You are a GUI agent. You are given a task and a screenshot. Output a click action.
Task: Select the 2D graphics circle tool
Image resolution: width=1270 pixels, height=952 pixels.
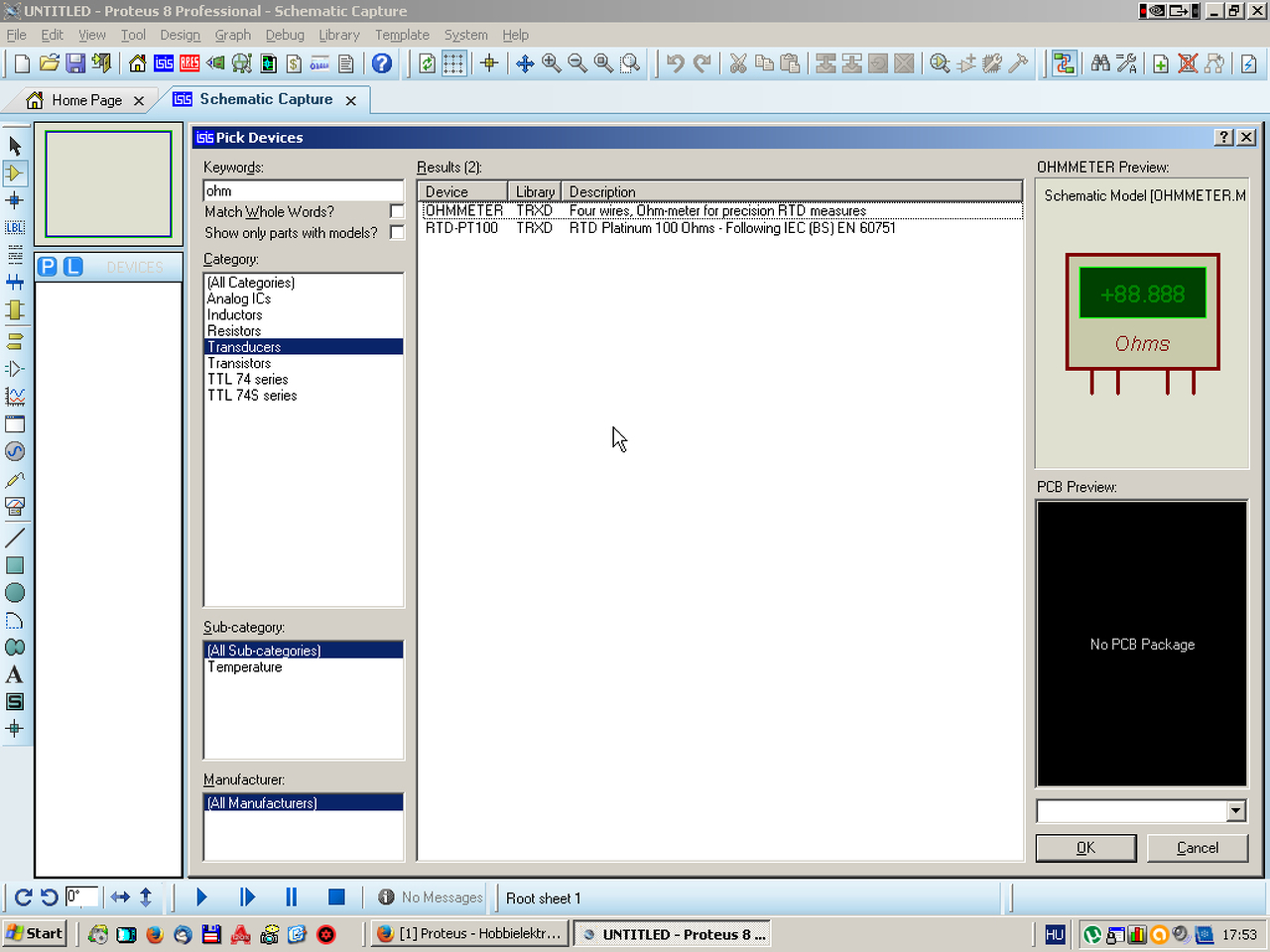coord(15,593)
